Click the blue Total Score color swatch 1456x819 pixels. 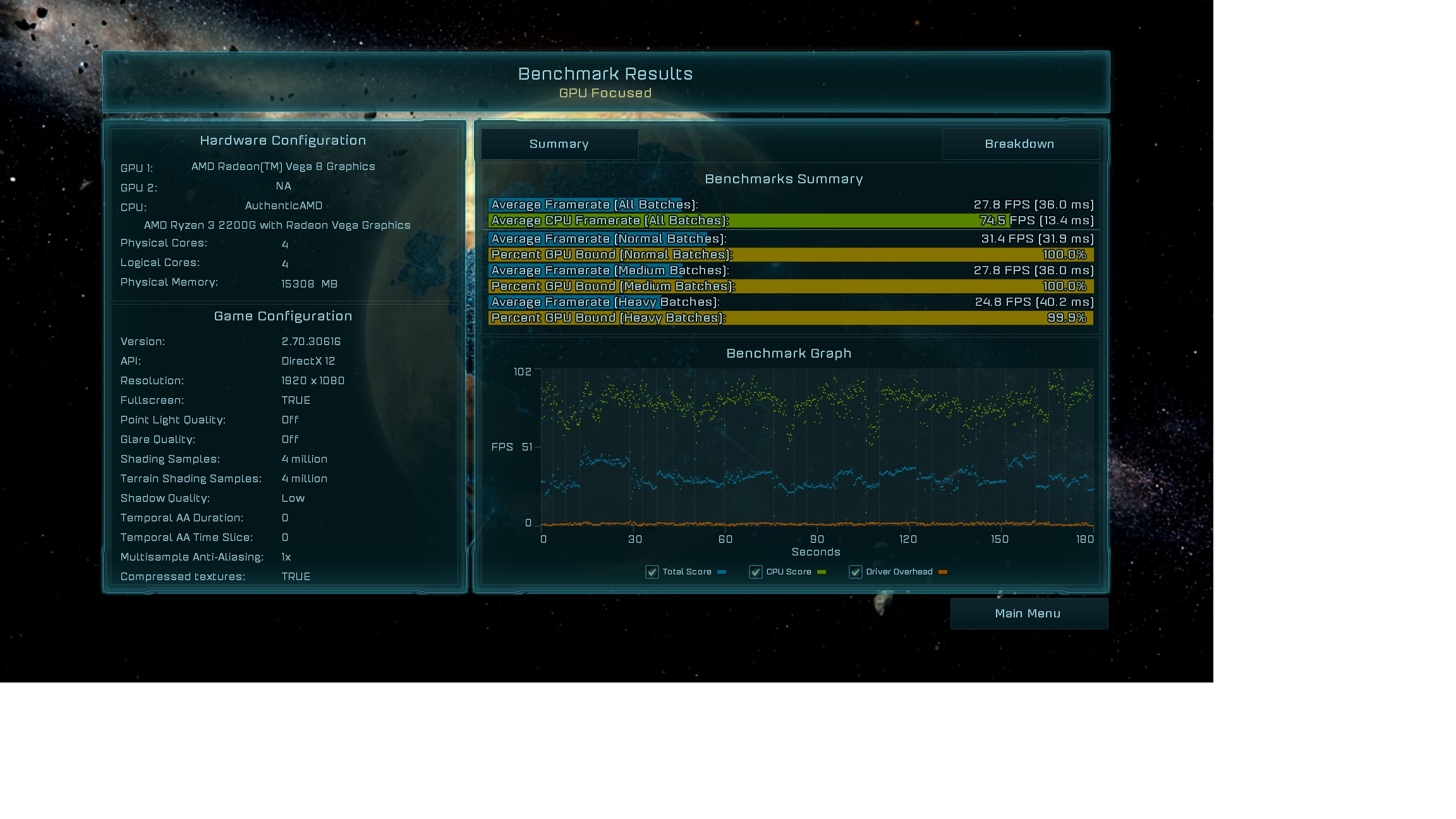click(722, 572)
